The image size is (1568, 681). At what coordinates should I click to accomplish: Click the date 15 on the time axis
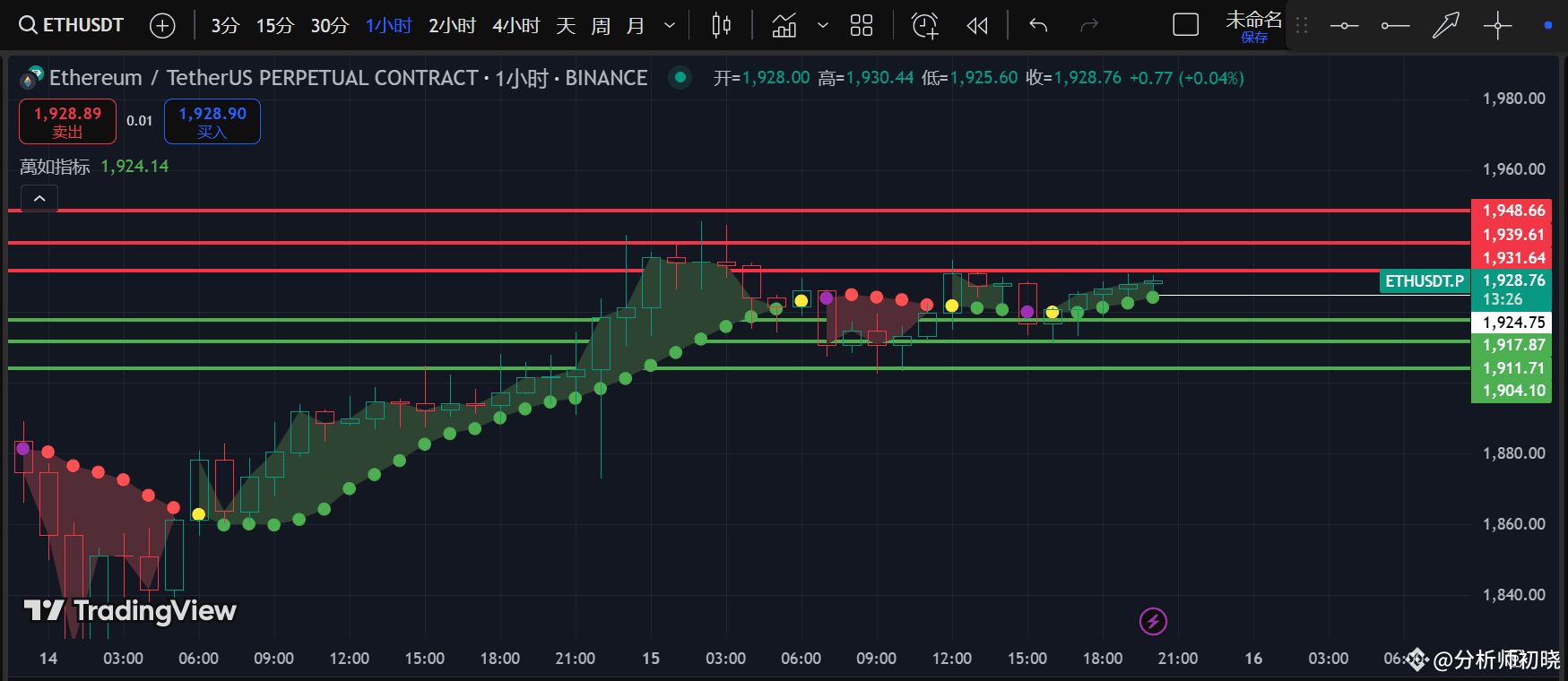(651, 659)
